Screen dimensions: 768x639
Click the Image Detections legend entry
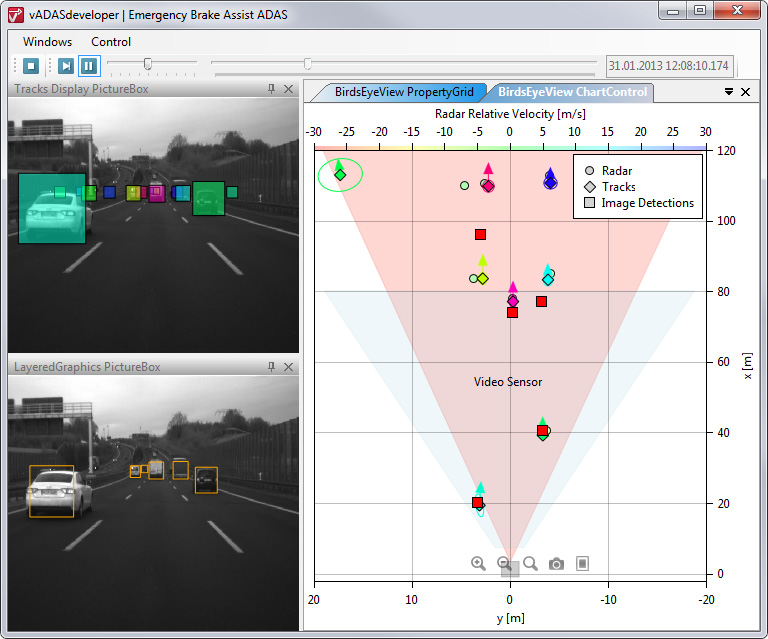click(x=639, y=203)
